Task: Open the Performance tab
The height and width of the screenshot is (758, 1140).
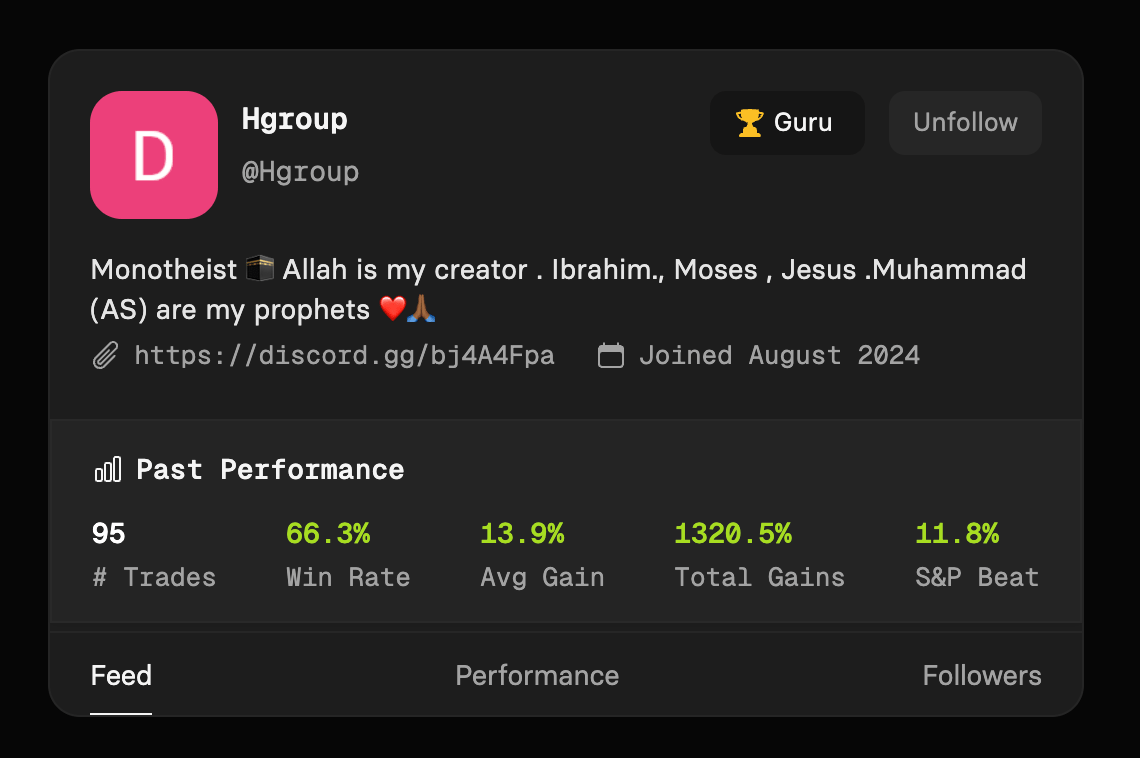Action: point(537,676)
